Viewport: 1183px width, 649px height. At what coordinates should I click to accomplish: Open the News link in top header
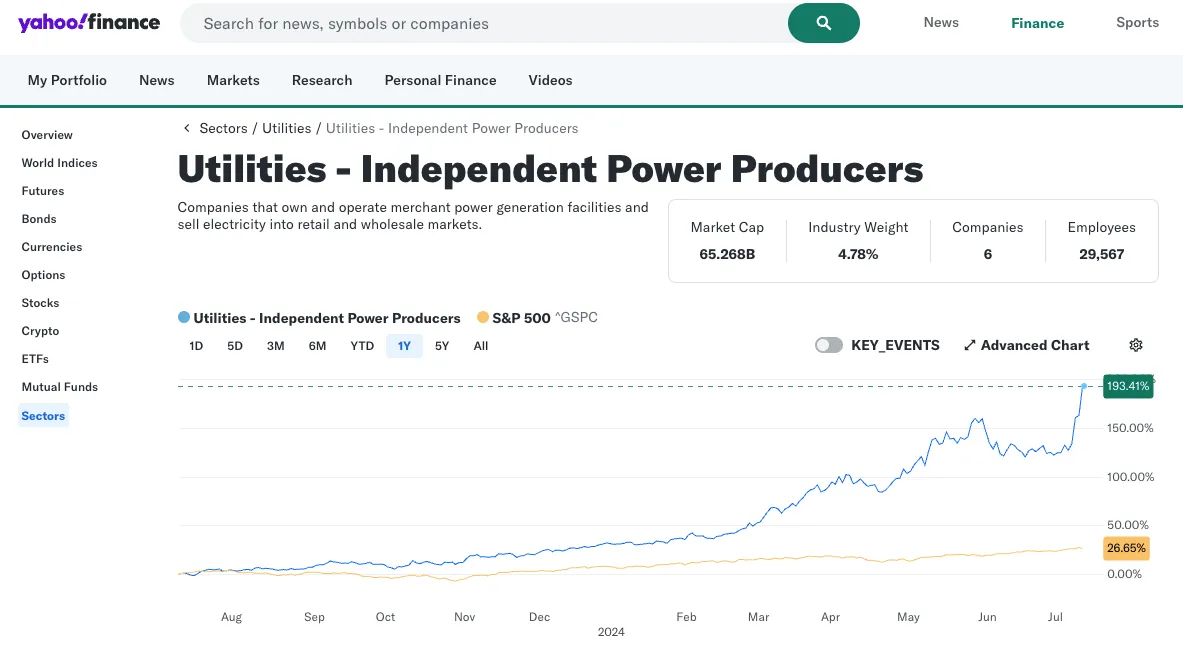[941, 23]
